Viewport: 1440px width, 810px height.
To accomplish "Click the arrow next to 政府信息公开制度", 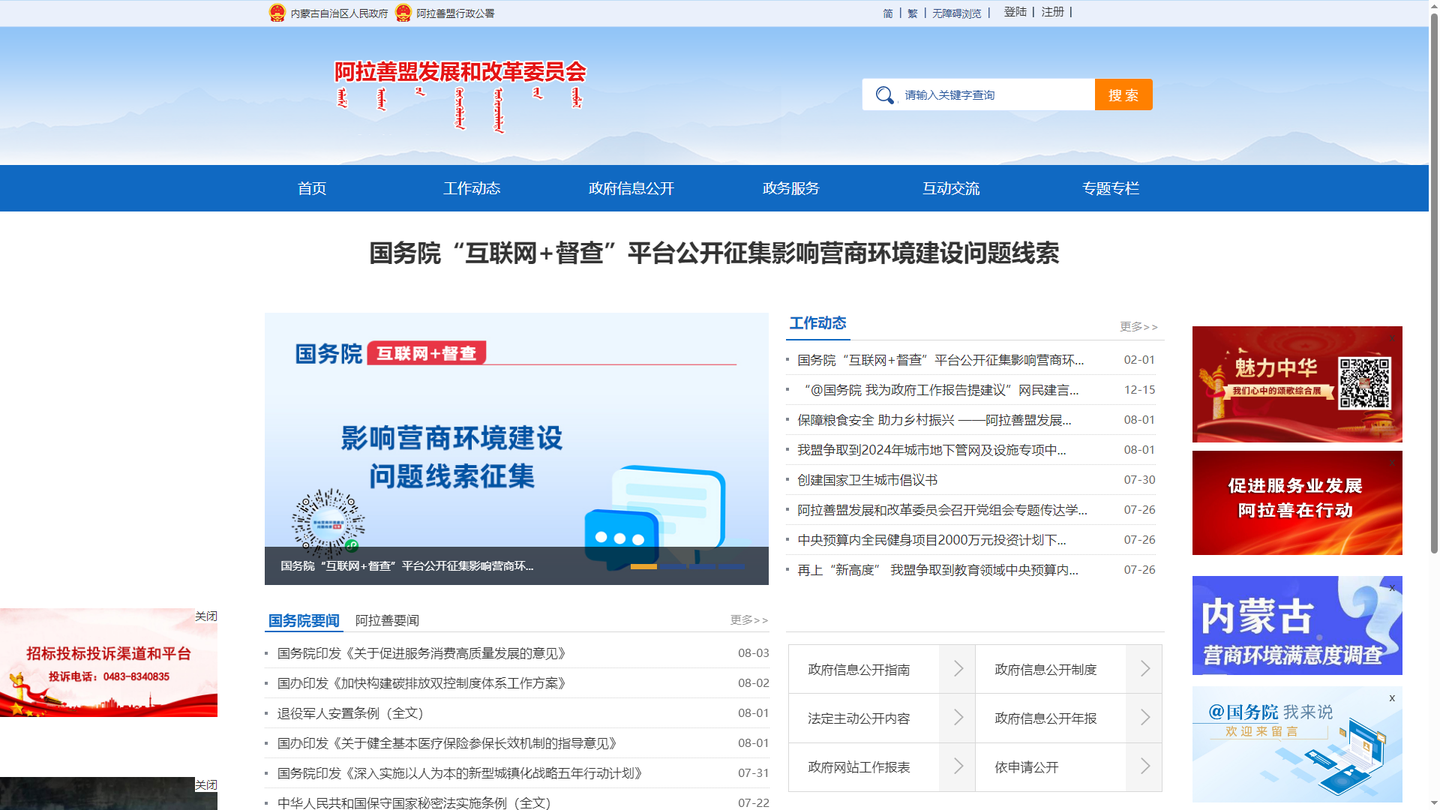I will click(1145, 669).
